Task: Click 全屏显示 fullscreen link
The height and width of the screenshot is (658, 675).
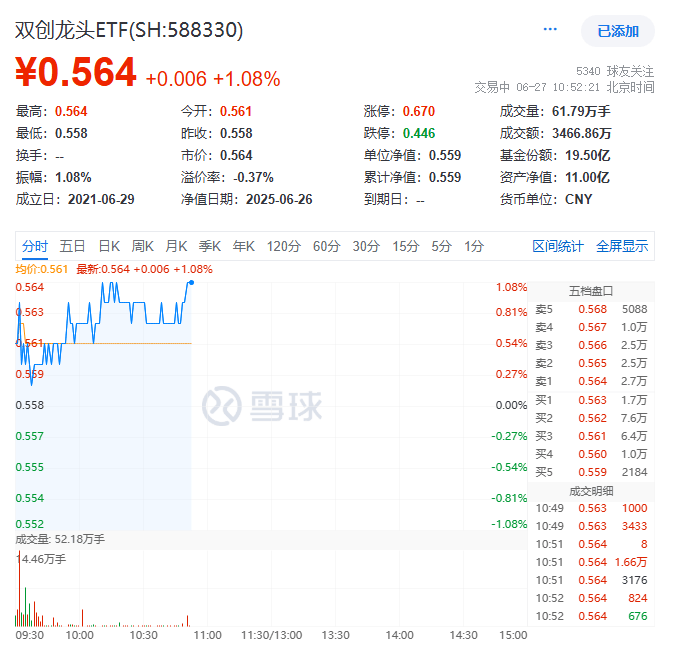Action: coord(622,246)
